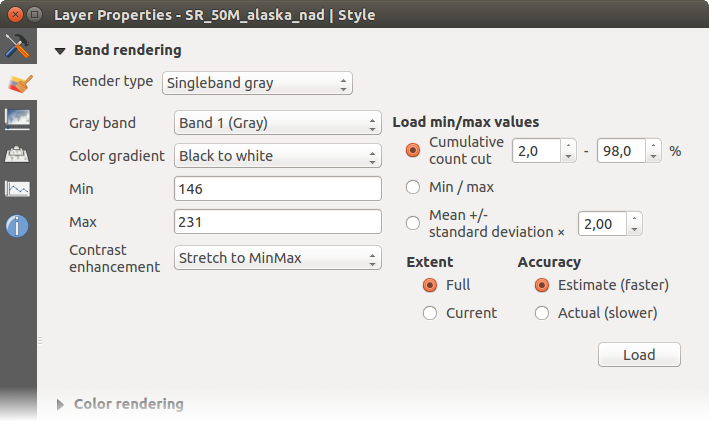Viewport: 709px width, 422px height.
Task: Select the Min / max radio button
Action: click(x=413, y=187)
